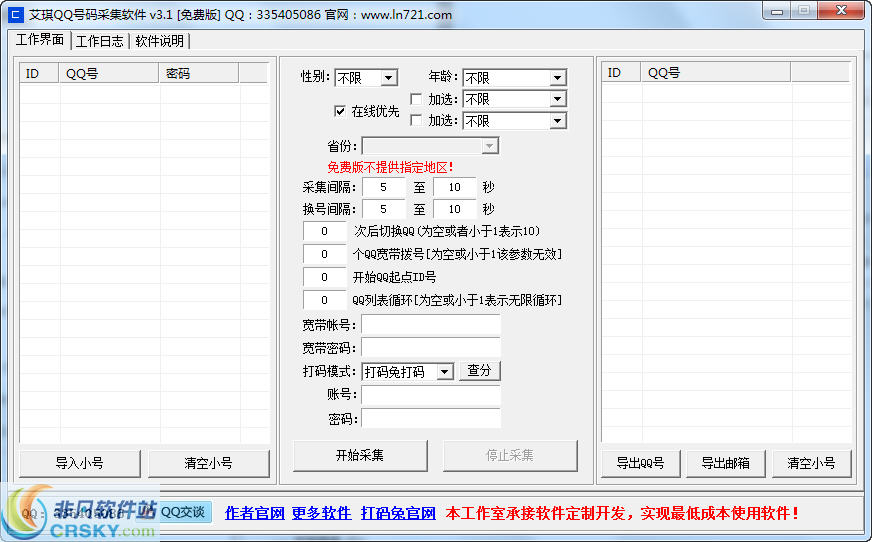Click 清空小号 under the right list
The image size is (872, 542).
(x=811, y=463)
